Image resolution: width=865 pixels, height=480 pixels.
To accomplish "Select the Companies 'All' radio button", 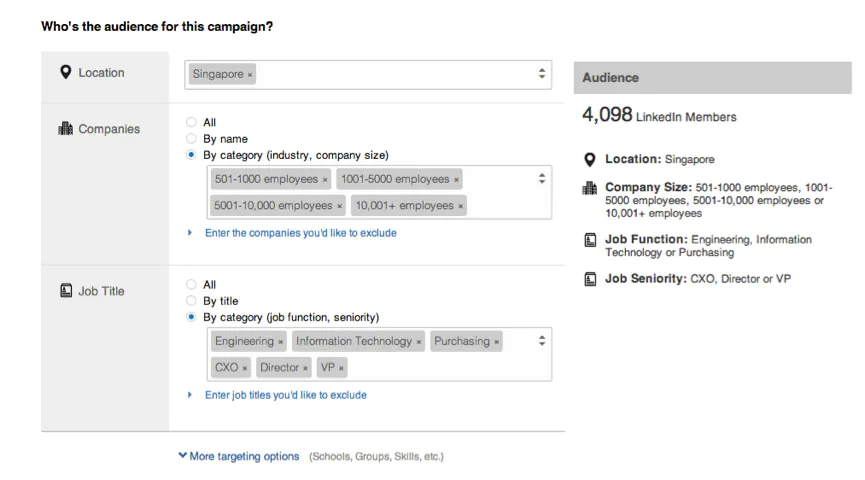I will [x=191, y=122].
